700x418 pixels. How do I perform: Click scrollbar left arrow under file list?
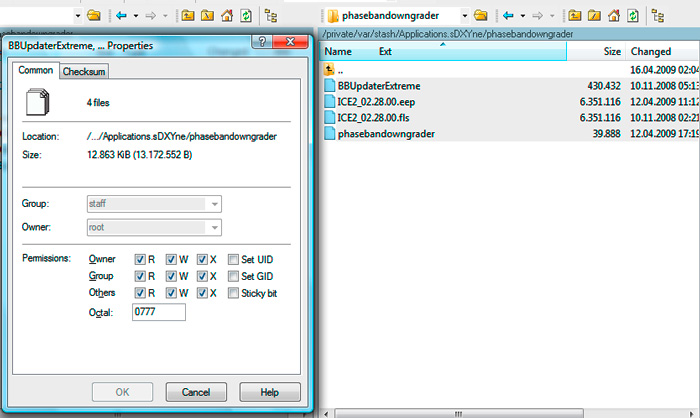pos(326,414)
